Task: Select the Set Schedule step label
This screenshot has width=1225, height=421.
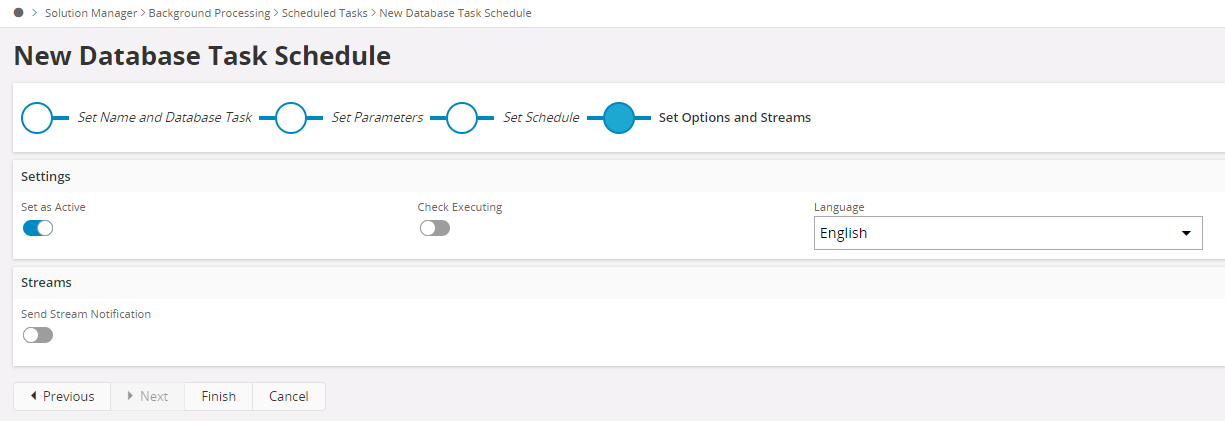Action: click(541, 118)
